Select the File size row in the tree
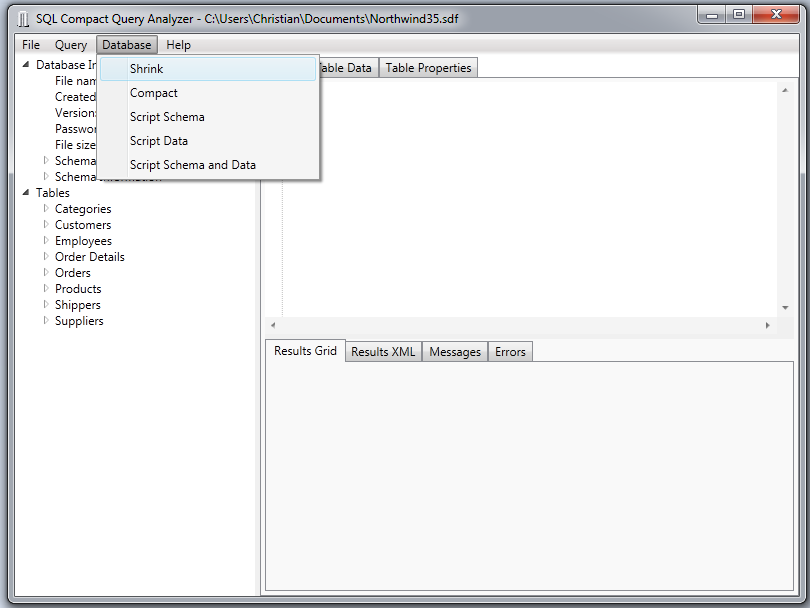 pyautogui.click(x=75, y=145)
